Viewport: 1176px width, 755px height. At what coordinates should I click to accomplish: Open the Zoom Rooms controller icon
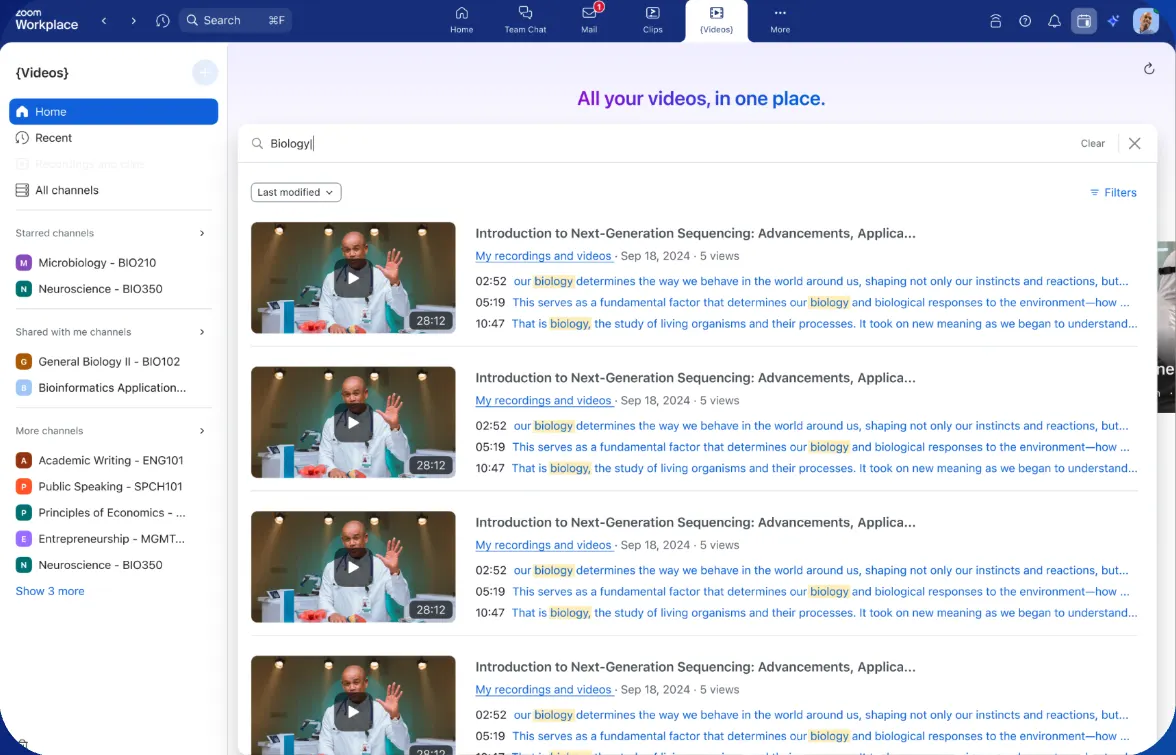point(995,20)
